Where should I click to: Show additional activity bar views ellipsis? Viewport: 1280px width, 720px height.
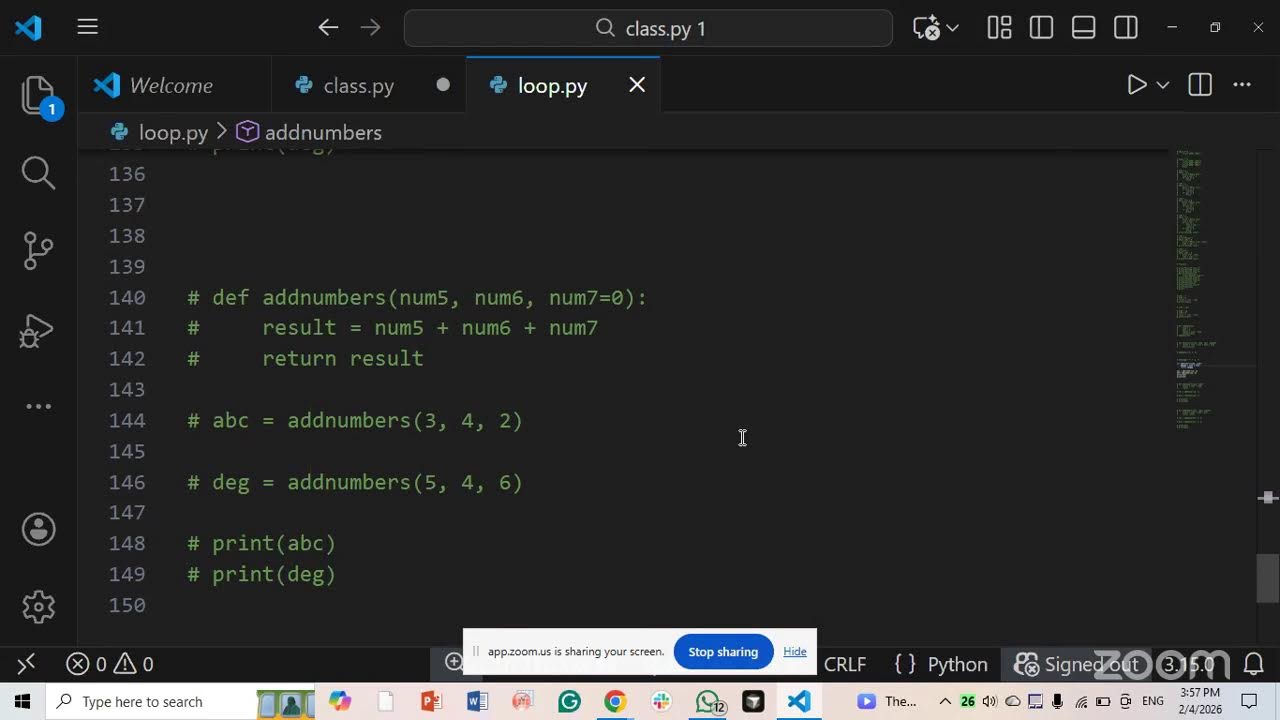click(38, 406)
